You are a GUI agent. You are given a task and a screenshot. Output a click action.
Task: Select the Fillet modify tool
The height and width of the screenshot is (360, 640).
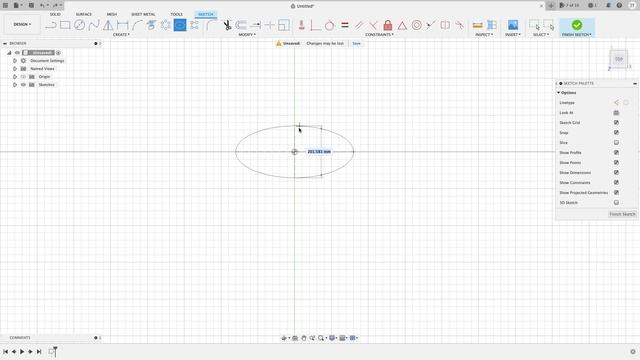click(x=210, y=25)
